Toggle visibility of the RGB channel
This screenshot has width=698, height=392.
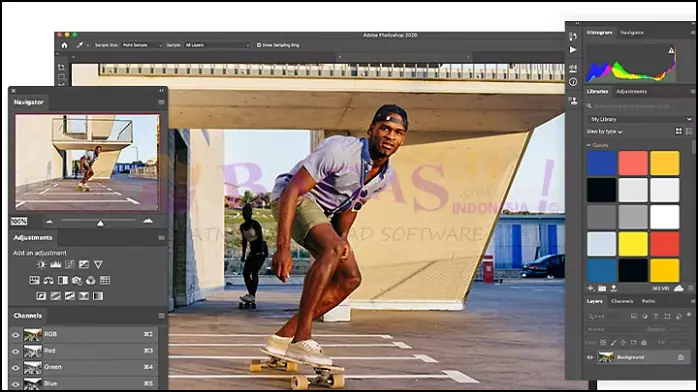pos(16,335)
